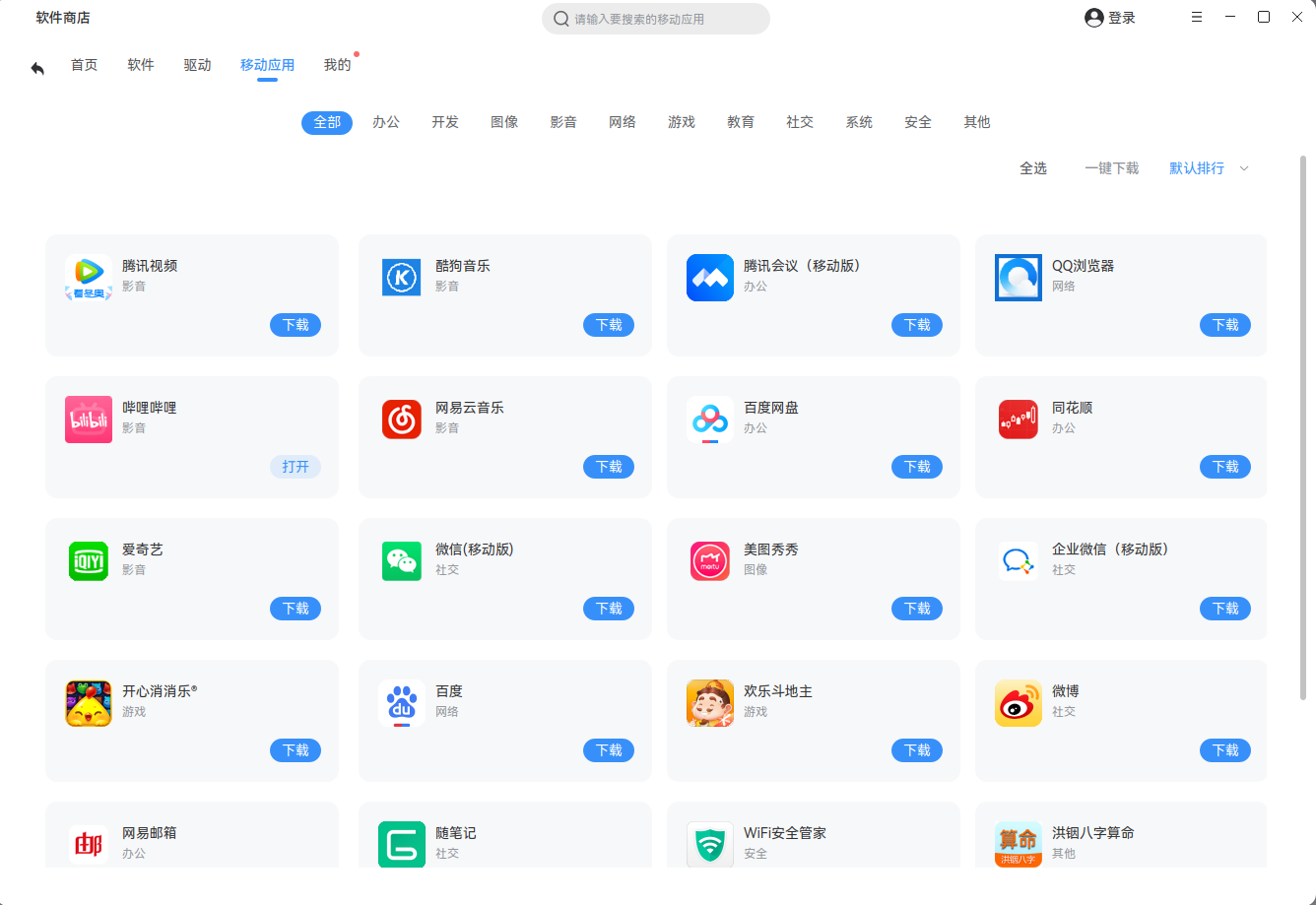This screenshot has width=1316, height=905.
Task: Click the Tonghuashun (同花顺) app icon
Action: coord(1019,420)
